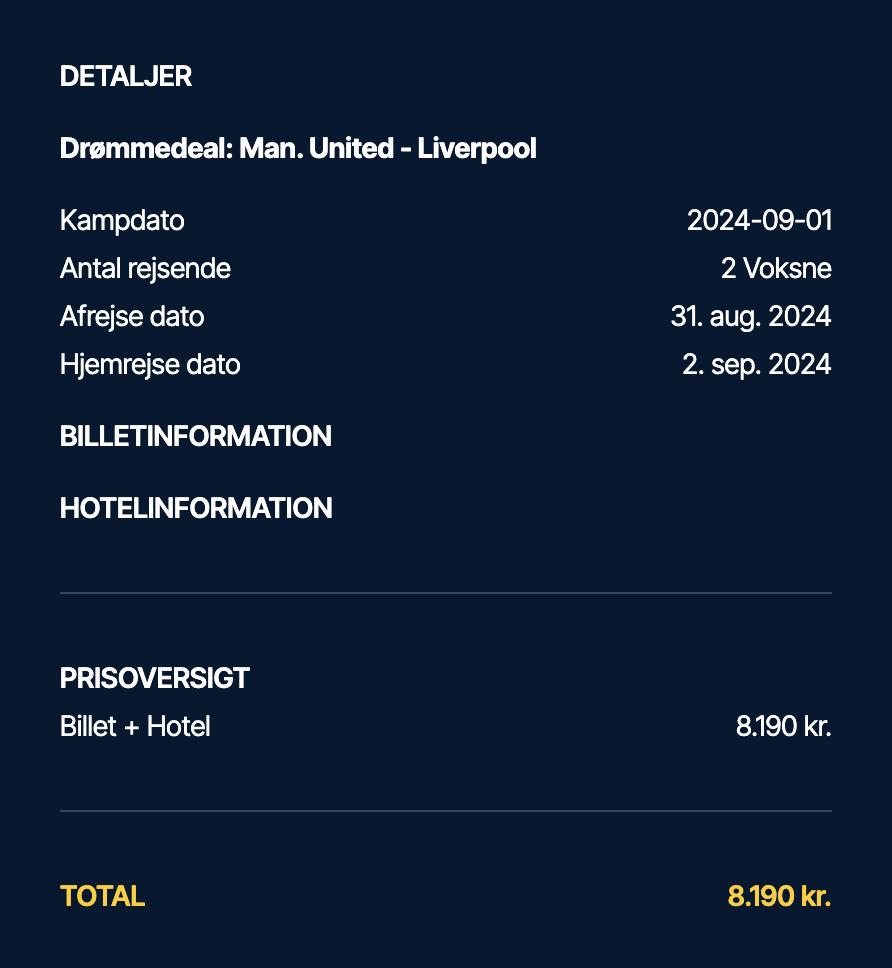Select departure date 31. aug. 2024

[751, 317]
